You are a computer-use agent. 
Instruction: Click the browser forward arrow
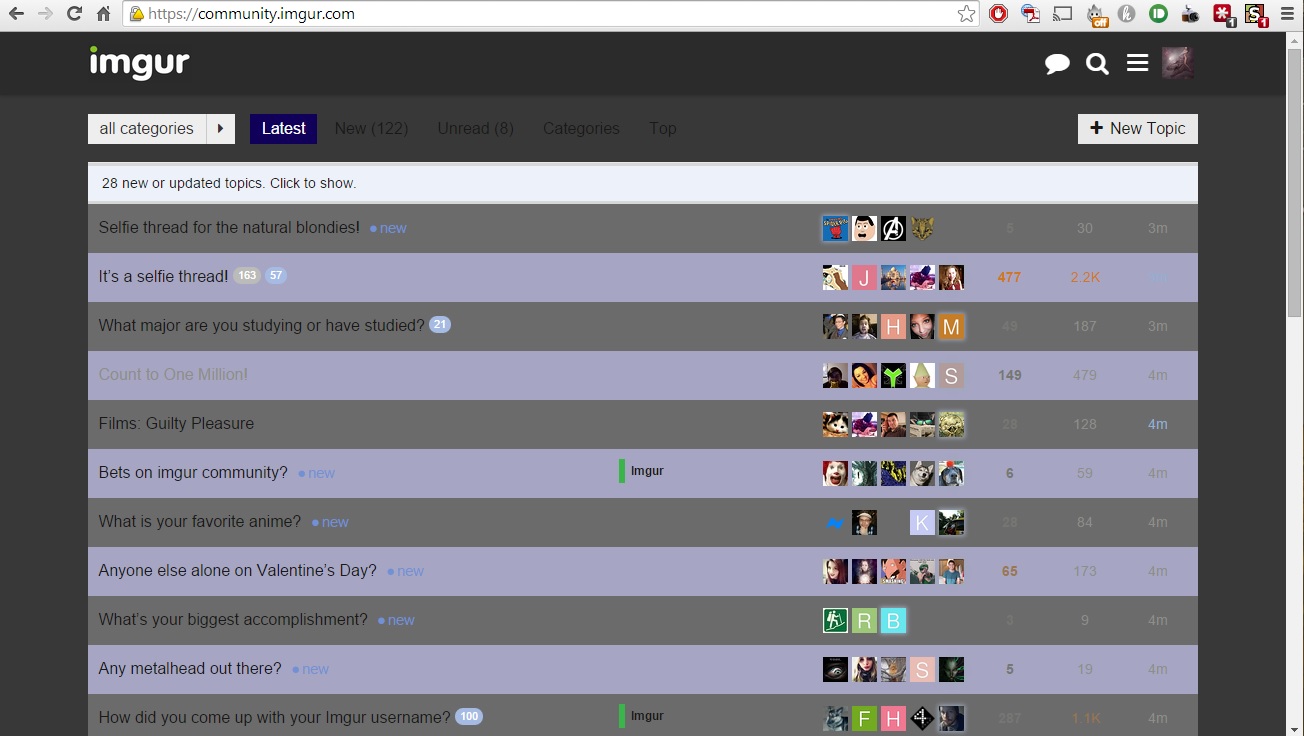45,14
